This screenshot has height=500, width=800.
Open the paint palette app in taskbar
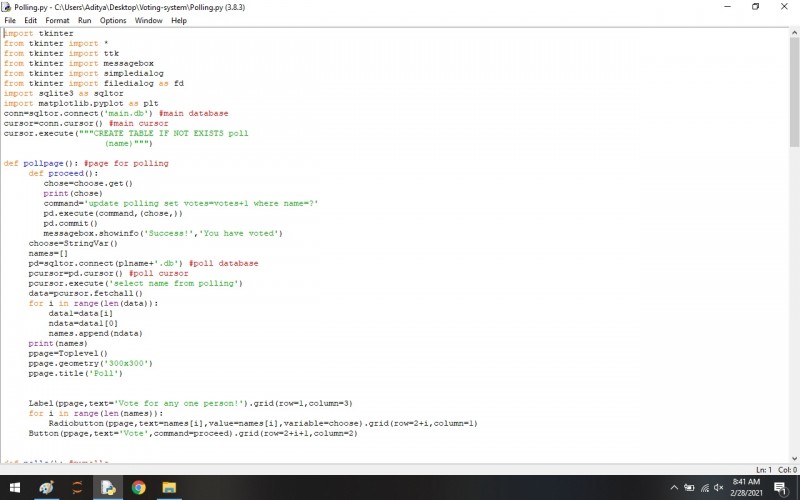[46, 488]
